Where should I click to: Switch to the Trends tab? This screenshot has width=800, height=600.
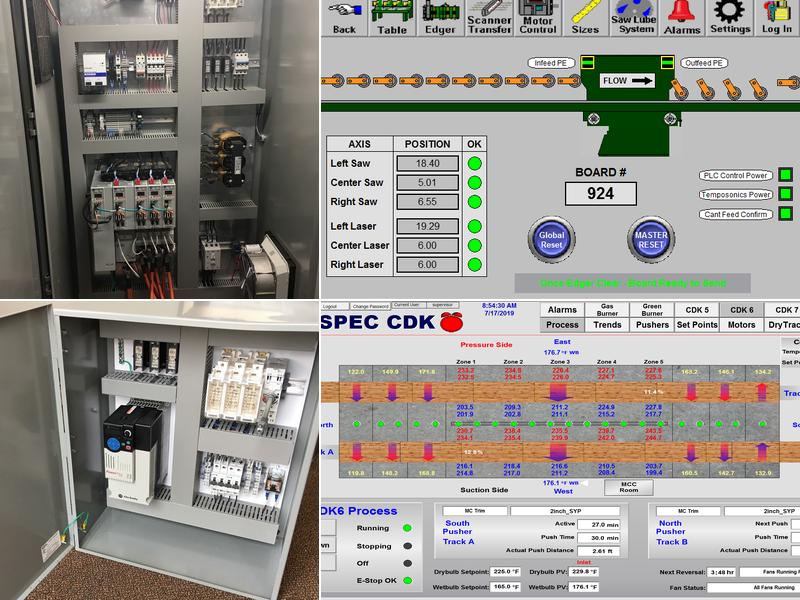(x=608, y=323)
